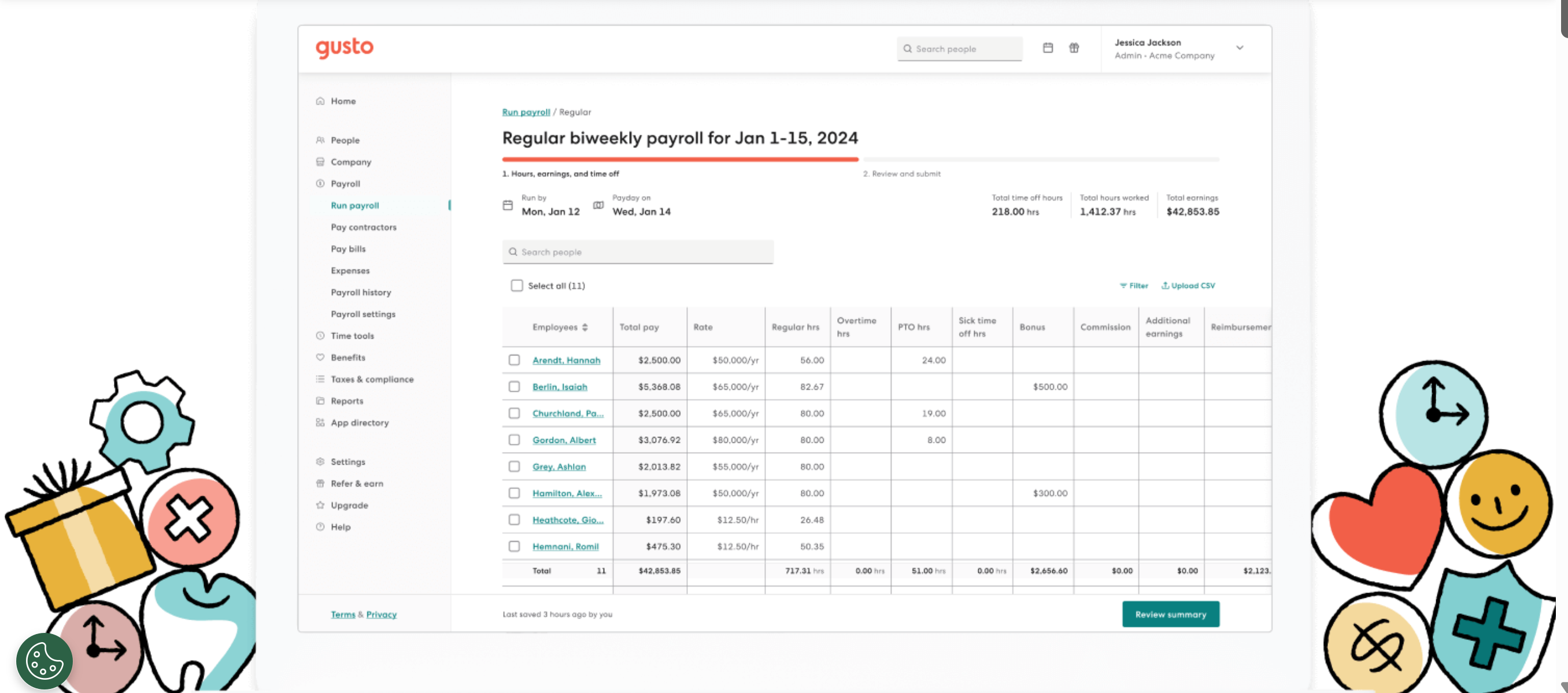The image size is (1568, 693).
Task: Click Arendt, Hannah PTO hrs 24.00 cell
Action: pyautogui.click(x=921, y=360)
